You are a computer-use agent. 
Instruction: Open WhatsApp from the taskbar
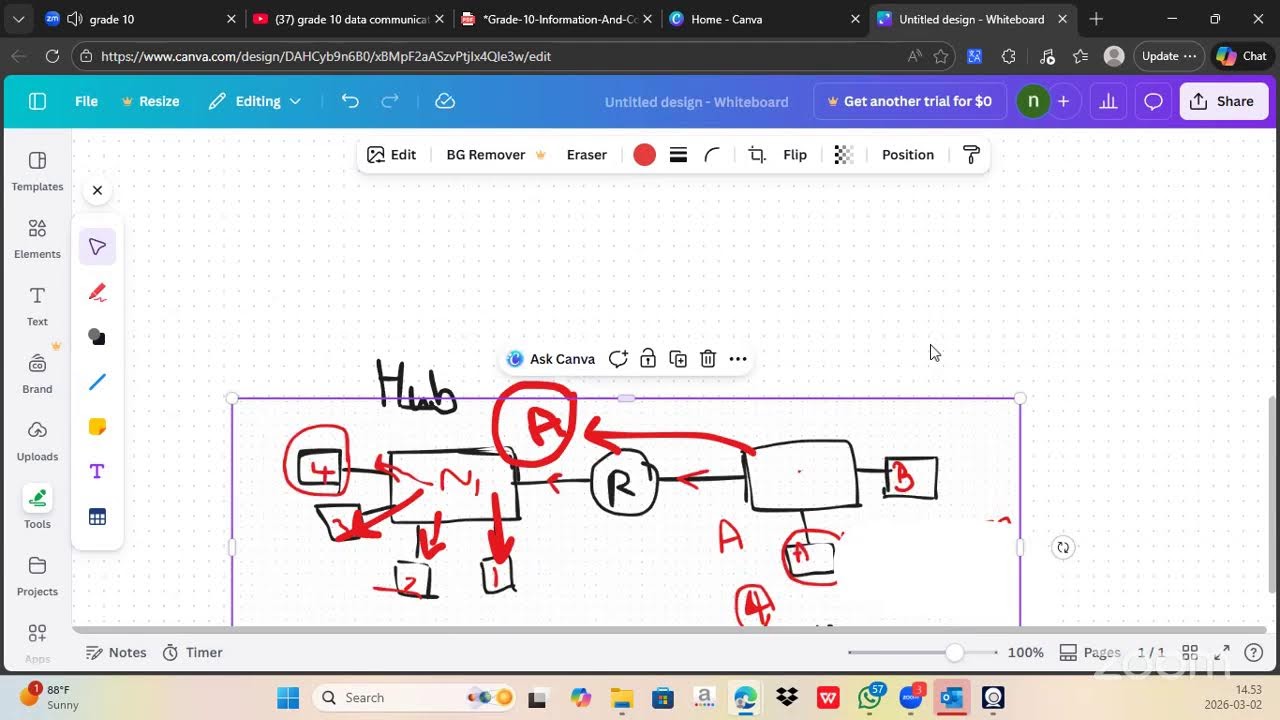coord(870,697)
